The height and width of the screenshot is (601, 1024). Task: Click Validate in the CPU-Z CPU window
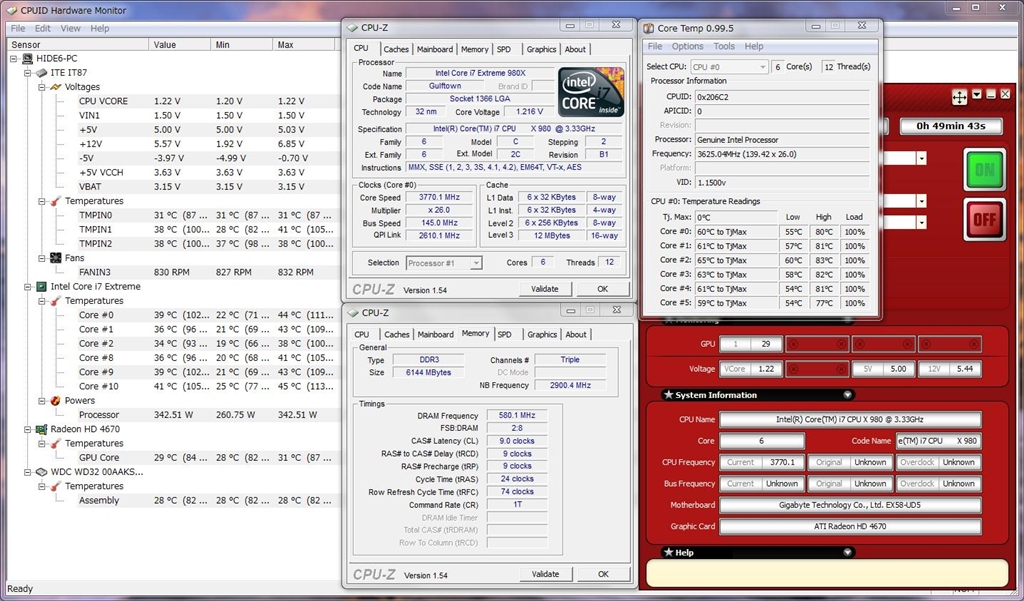(x=545, y=289)
